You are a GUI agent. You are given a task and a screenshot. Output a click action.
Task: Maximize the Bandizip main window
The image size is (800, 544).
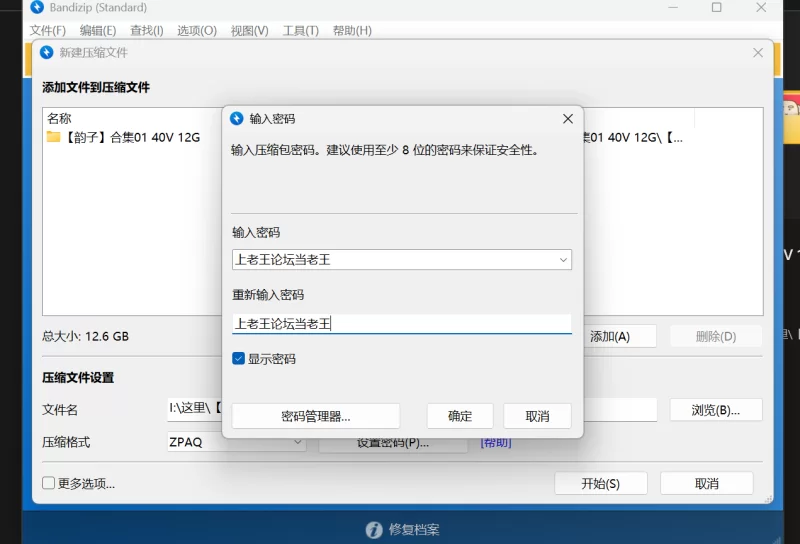(716, 7)
